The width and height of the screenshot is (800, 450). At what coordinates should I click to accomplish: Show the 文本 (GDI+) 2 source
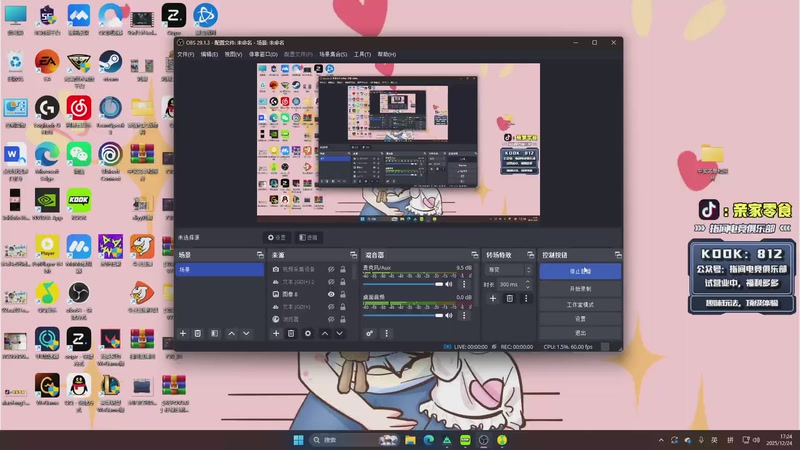pyautogui.click(x=331, y=282)
